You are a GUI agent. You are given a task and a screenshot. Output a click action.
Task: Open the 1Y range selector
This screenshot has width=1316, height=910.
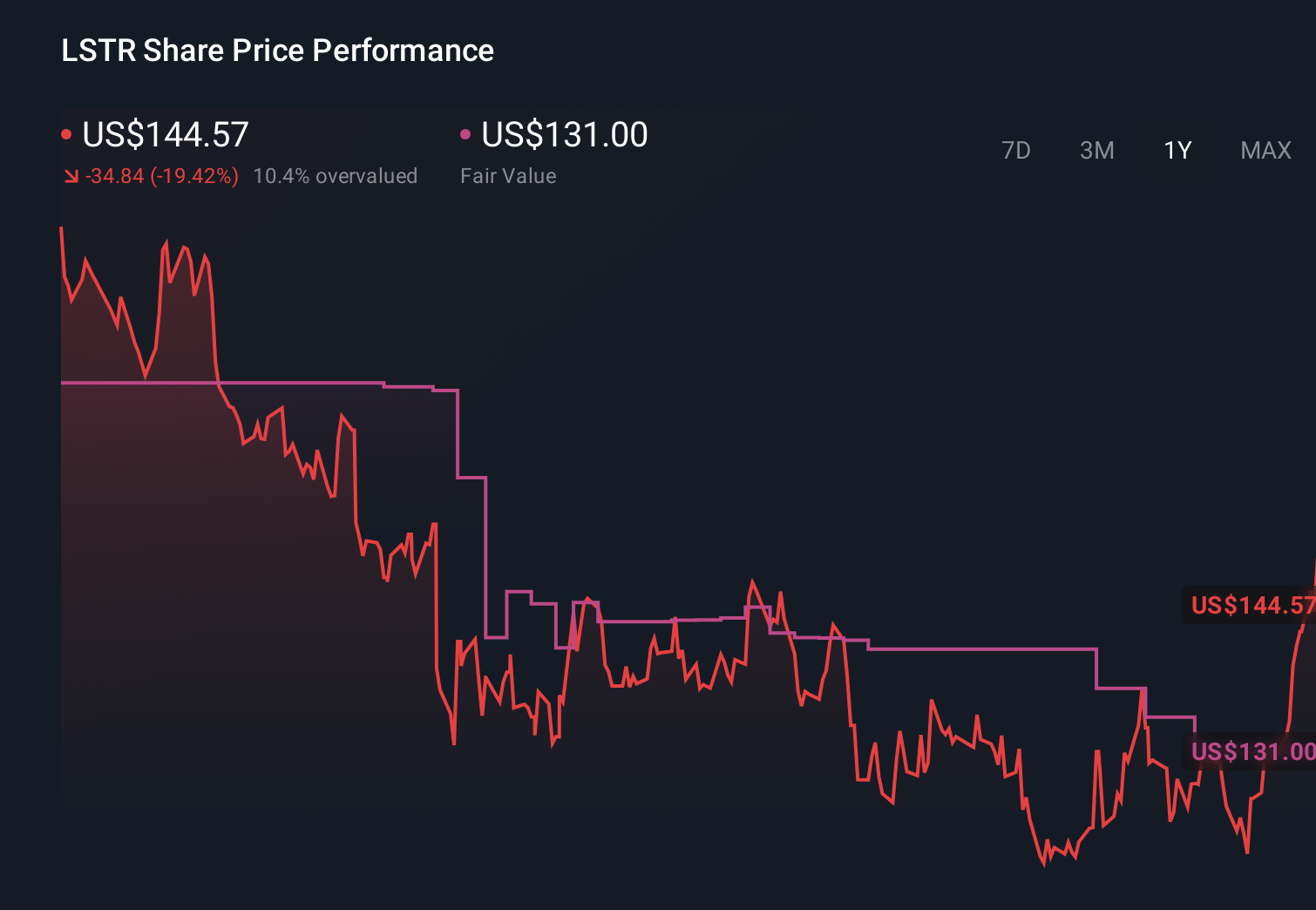(x=1177, y=150)
